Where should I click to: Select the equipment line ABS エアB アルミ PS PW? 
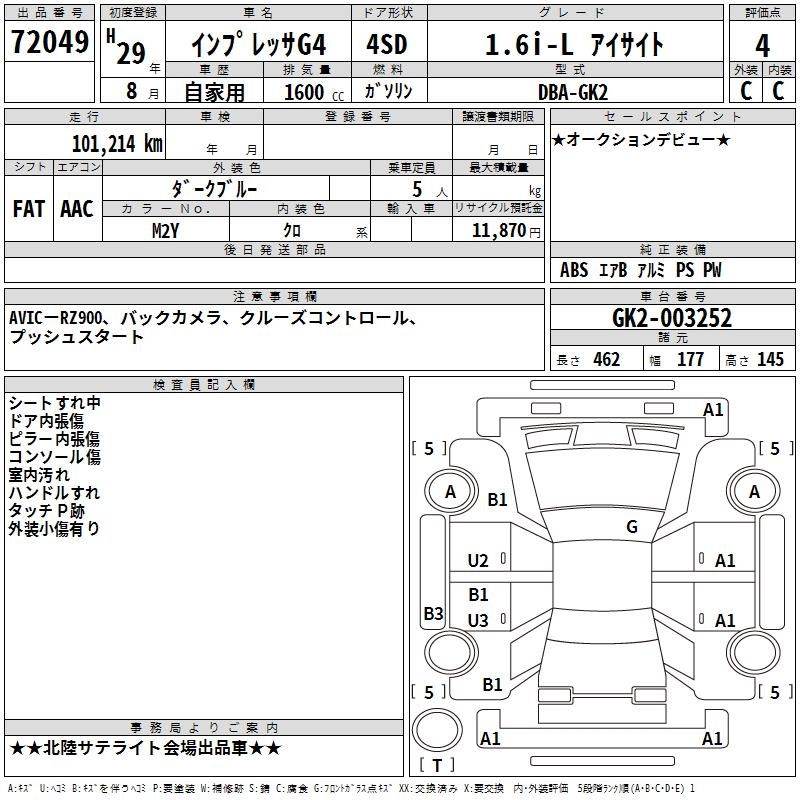640,270
